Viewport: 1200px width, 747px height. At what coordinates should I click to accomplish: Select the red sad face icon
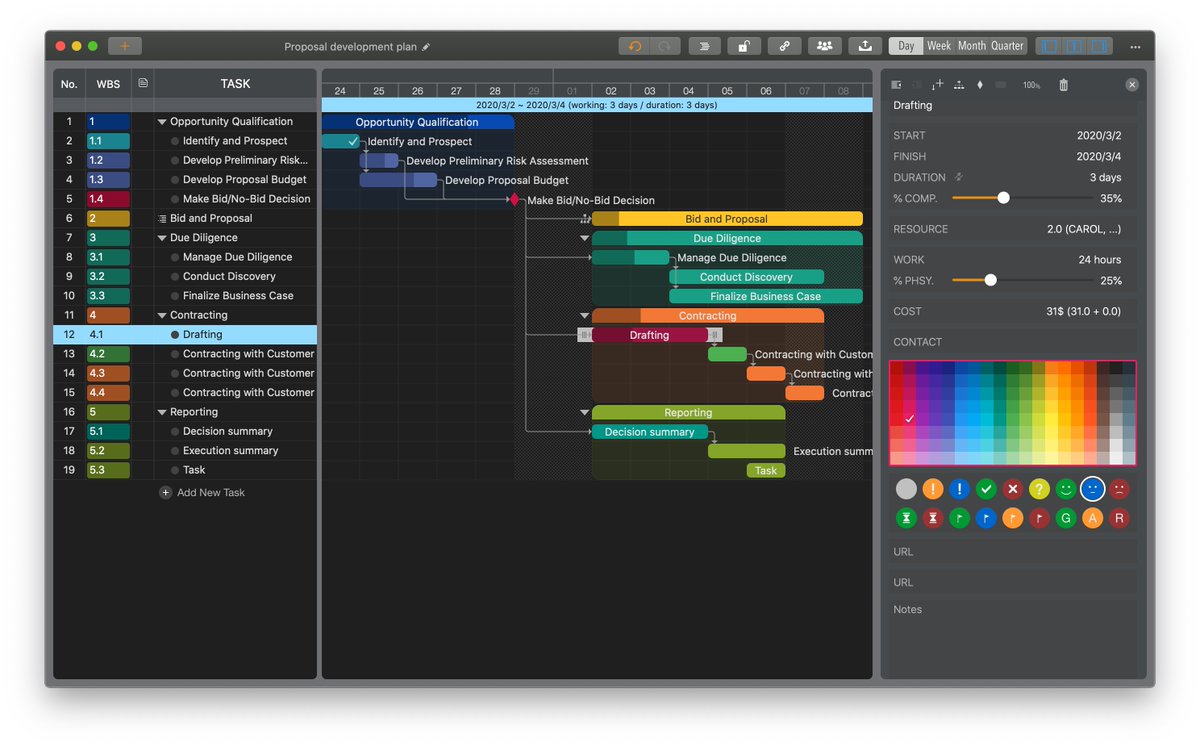(1120, 489)
